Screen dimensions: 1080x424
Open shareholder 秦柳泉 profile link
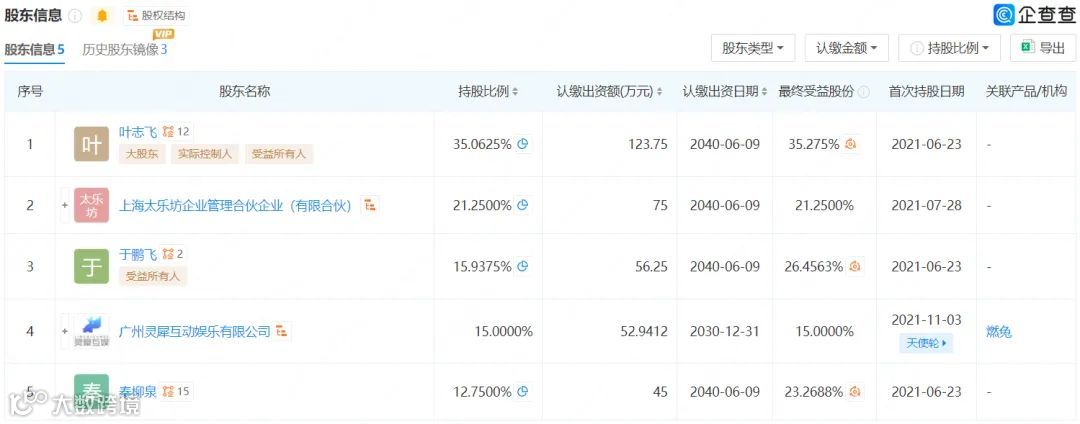(x=138, y=392)
